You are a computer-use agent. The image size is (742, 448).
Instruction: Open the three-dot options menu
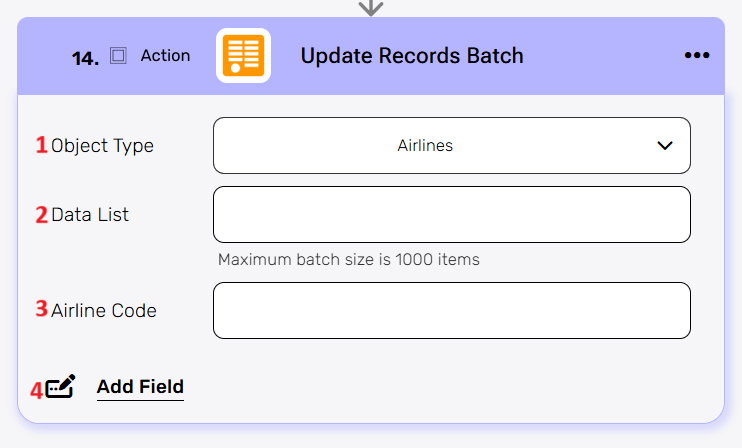pos(697,56)
